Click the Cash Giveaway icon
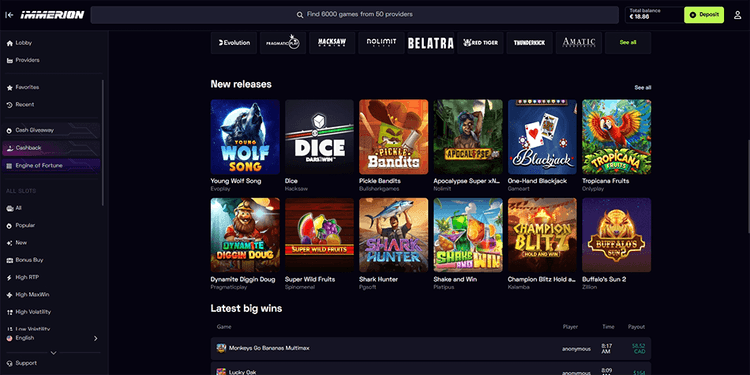 click(x=10, y=130)
